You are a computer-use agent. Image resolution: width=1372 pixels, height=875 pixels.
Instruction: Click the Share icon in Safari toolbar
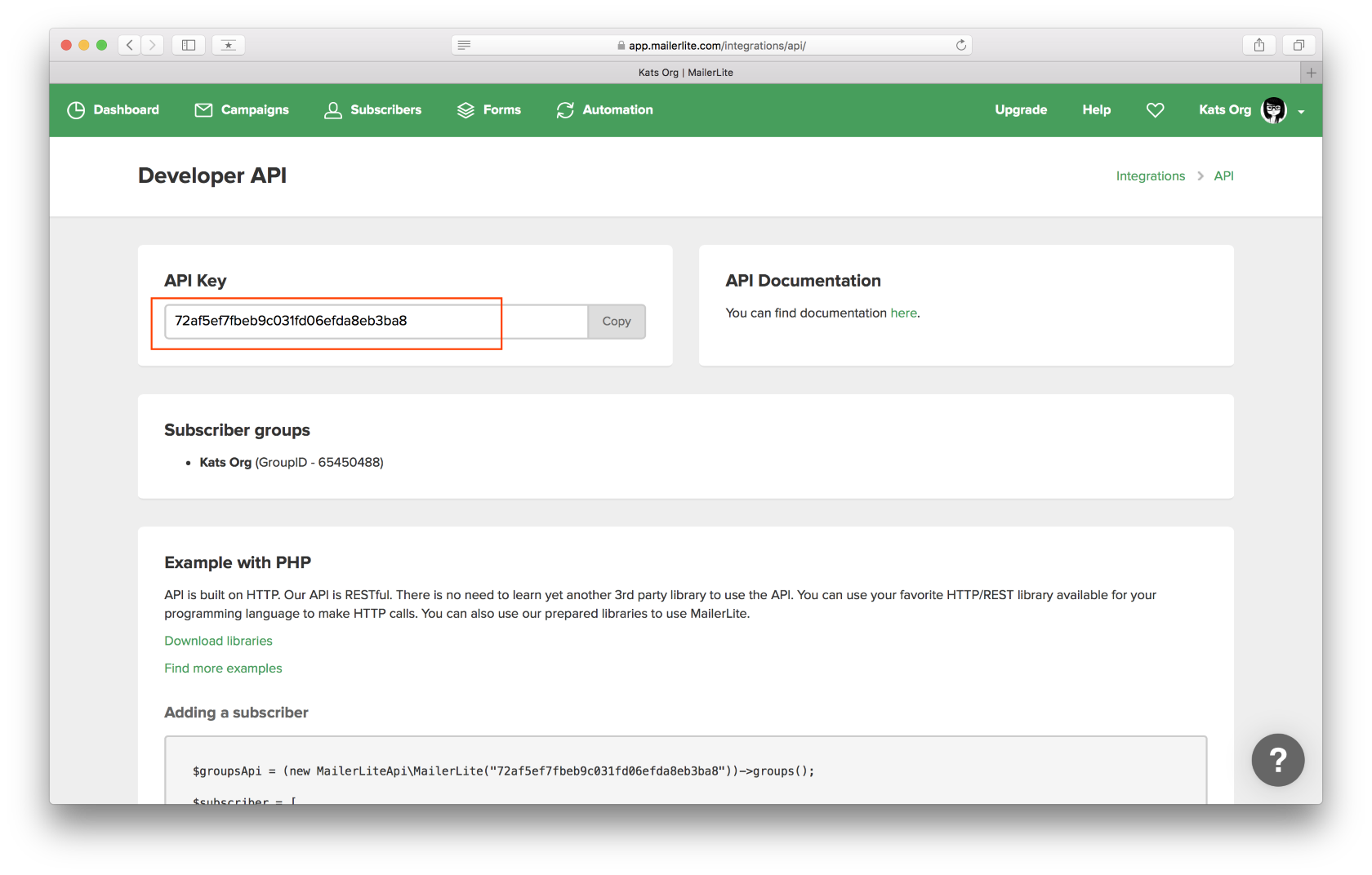point(1258,45)
